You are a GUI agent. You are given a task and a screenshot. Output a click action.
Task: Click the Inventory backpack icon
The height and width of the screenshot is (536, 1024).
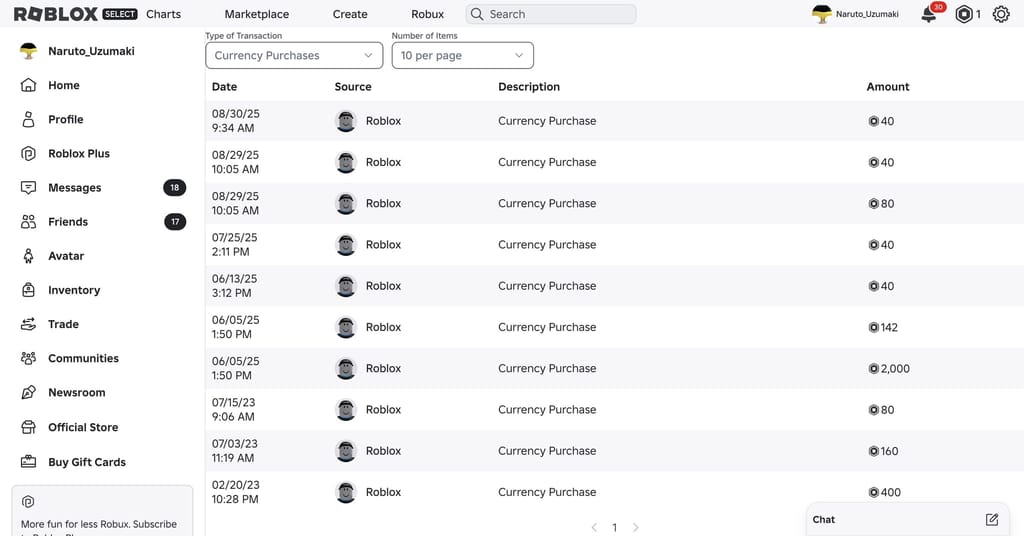point(28,290)
